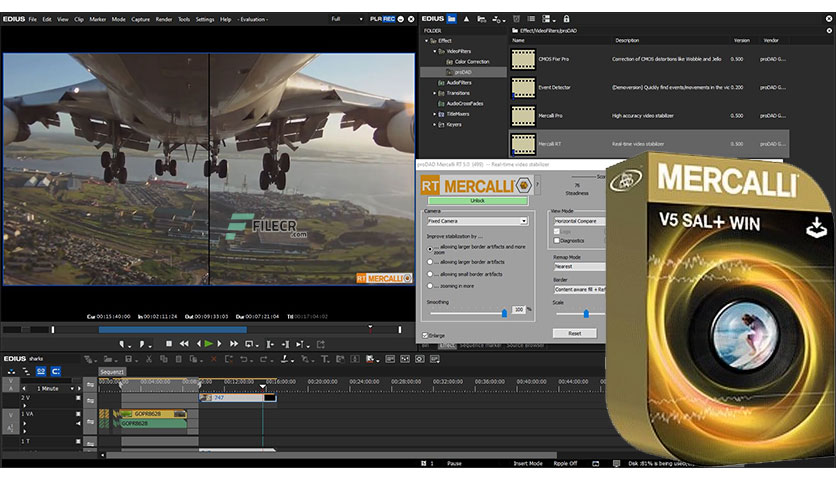The height and width of the screenshot is (484, 836).
Task: Click the Create Title T icon
Action: 324,359
